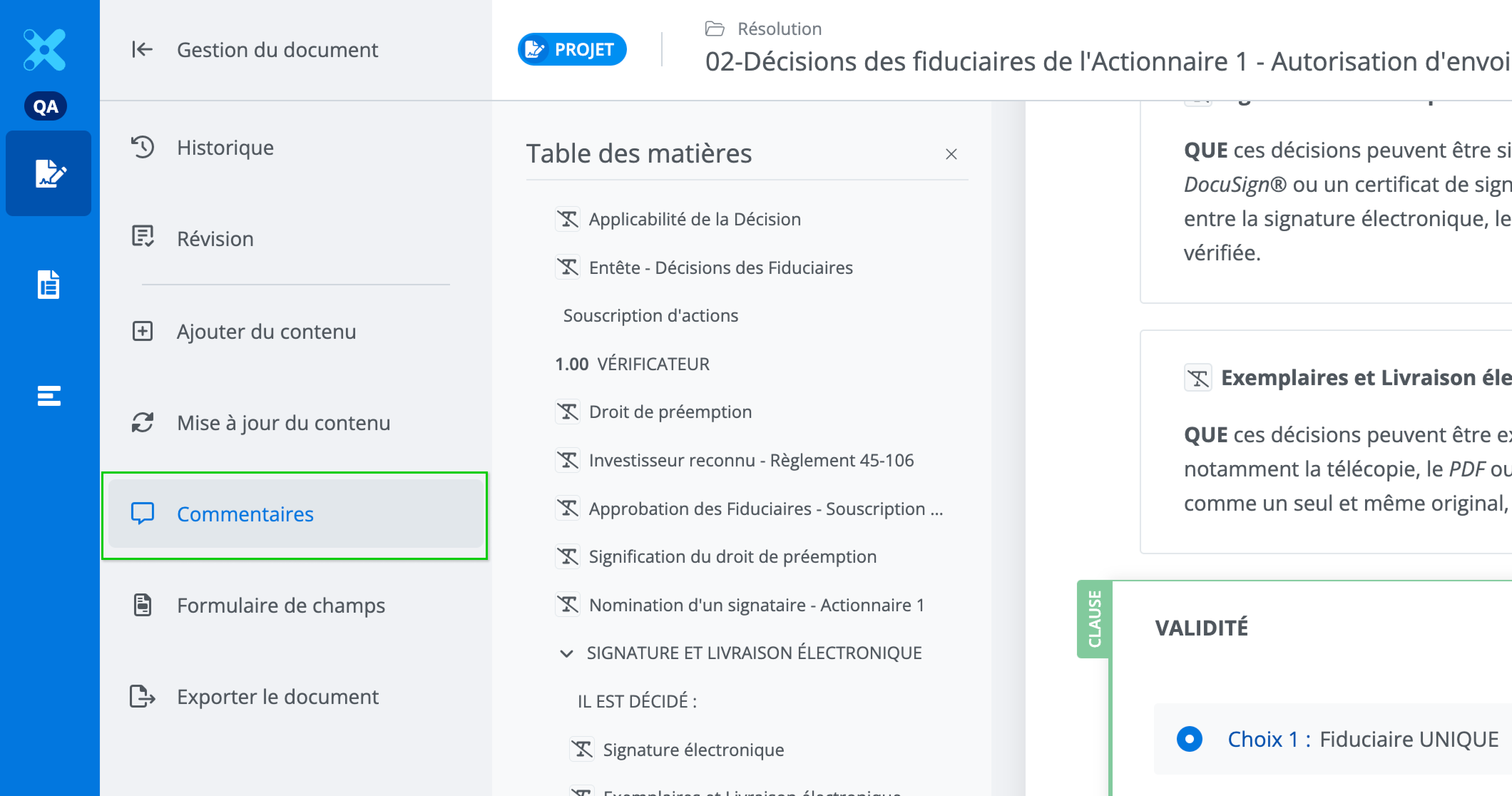Screen dimensions: 1512x796
Task: Click clause icon beside Exemplaires et Livraison heading
Action: [1198, 377]
